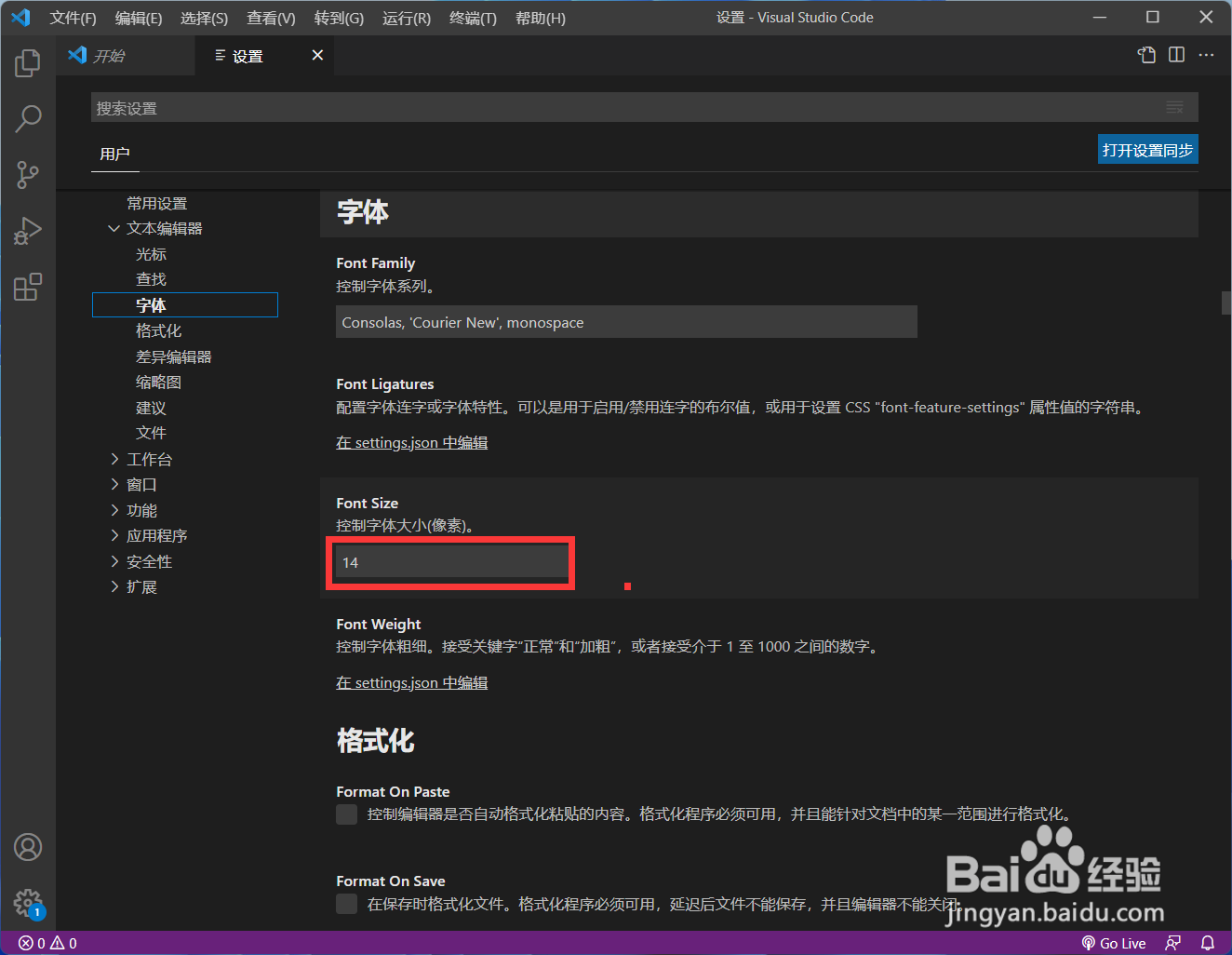Screen dimensions: 1232x955
Task: Click Open Settings (JSON) icon
Action: click(x=1146, y=55)
